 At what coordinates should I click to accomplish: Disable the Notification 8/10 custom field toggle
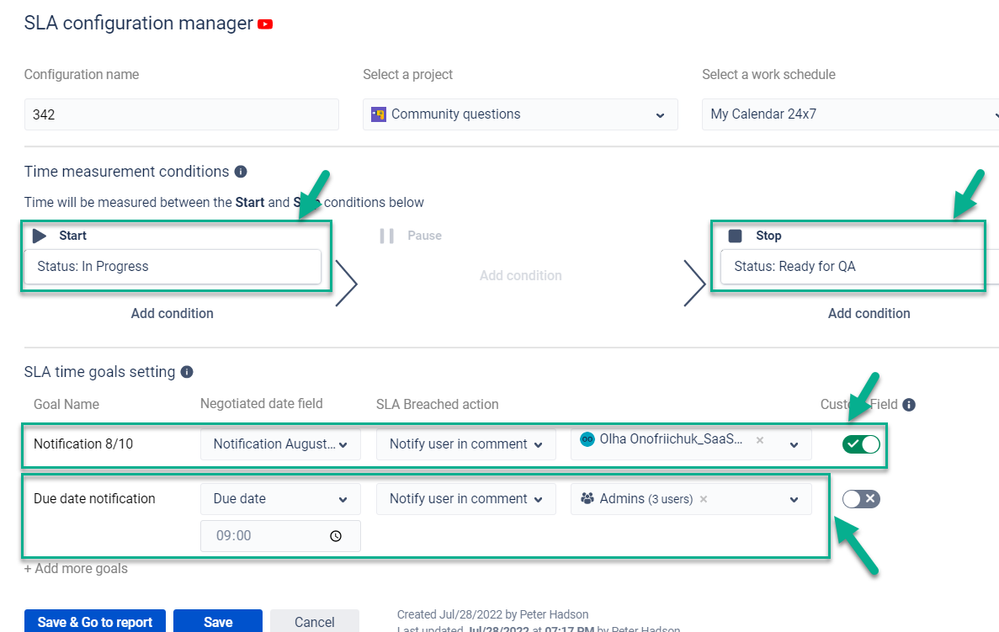tap(861, 444)
